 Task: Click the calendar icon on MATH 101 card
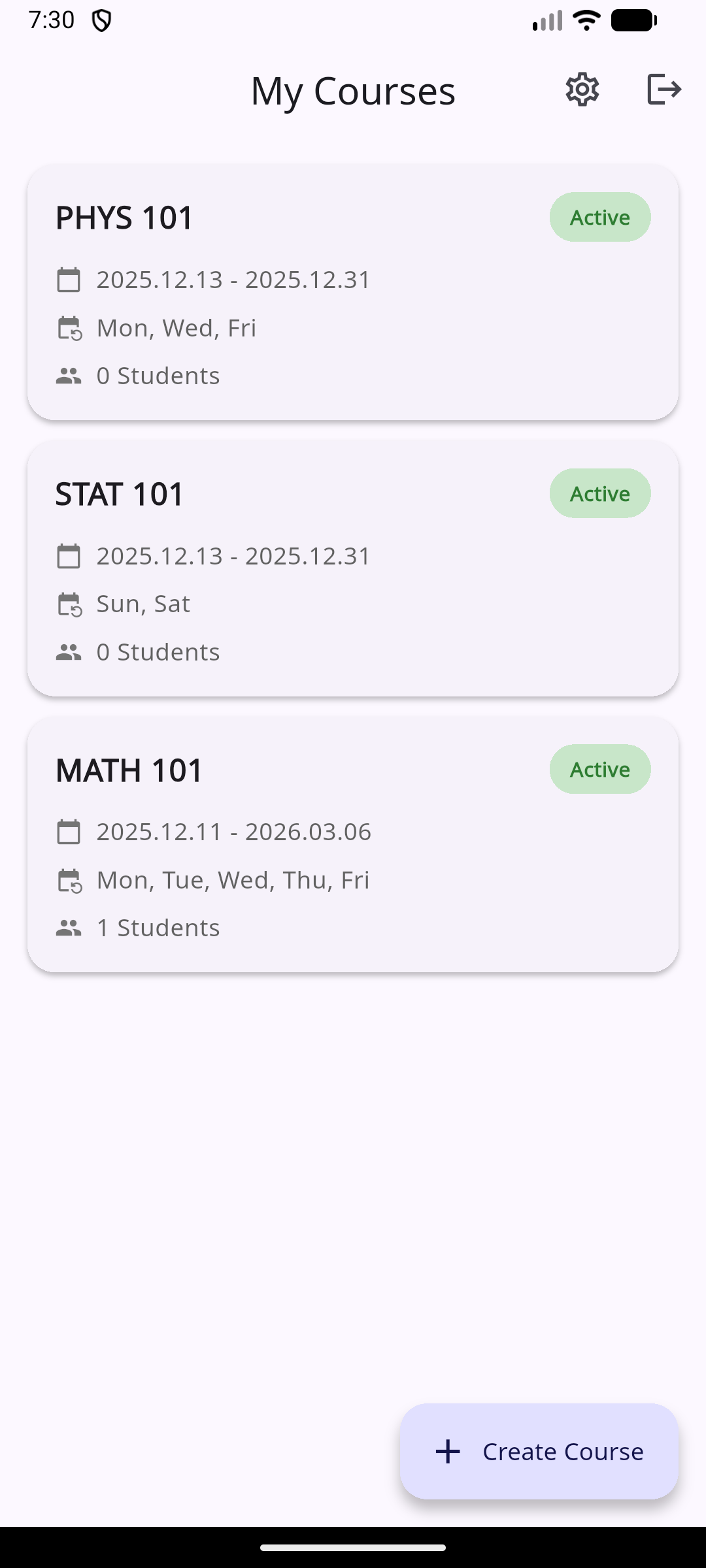point(69,832)
